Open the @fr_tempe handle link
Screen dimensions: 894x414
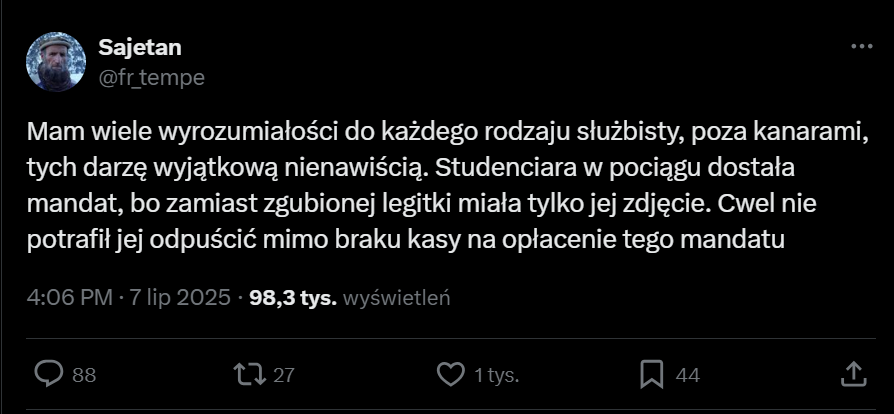[151, 77]
